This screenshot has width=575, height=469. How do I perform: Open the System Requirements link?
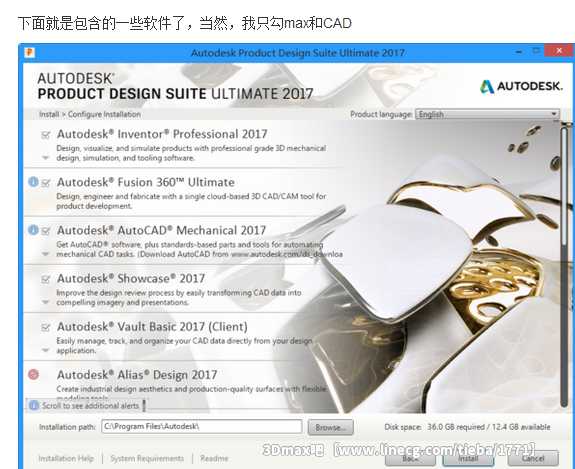point(147,458)
